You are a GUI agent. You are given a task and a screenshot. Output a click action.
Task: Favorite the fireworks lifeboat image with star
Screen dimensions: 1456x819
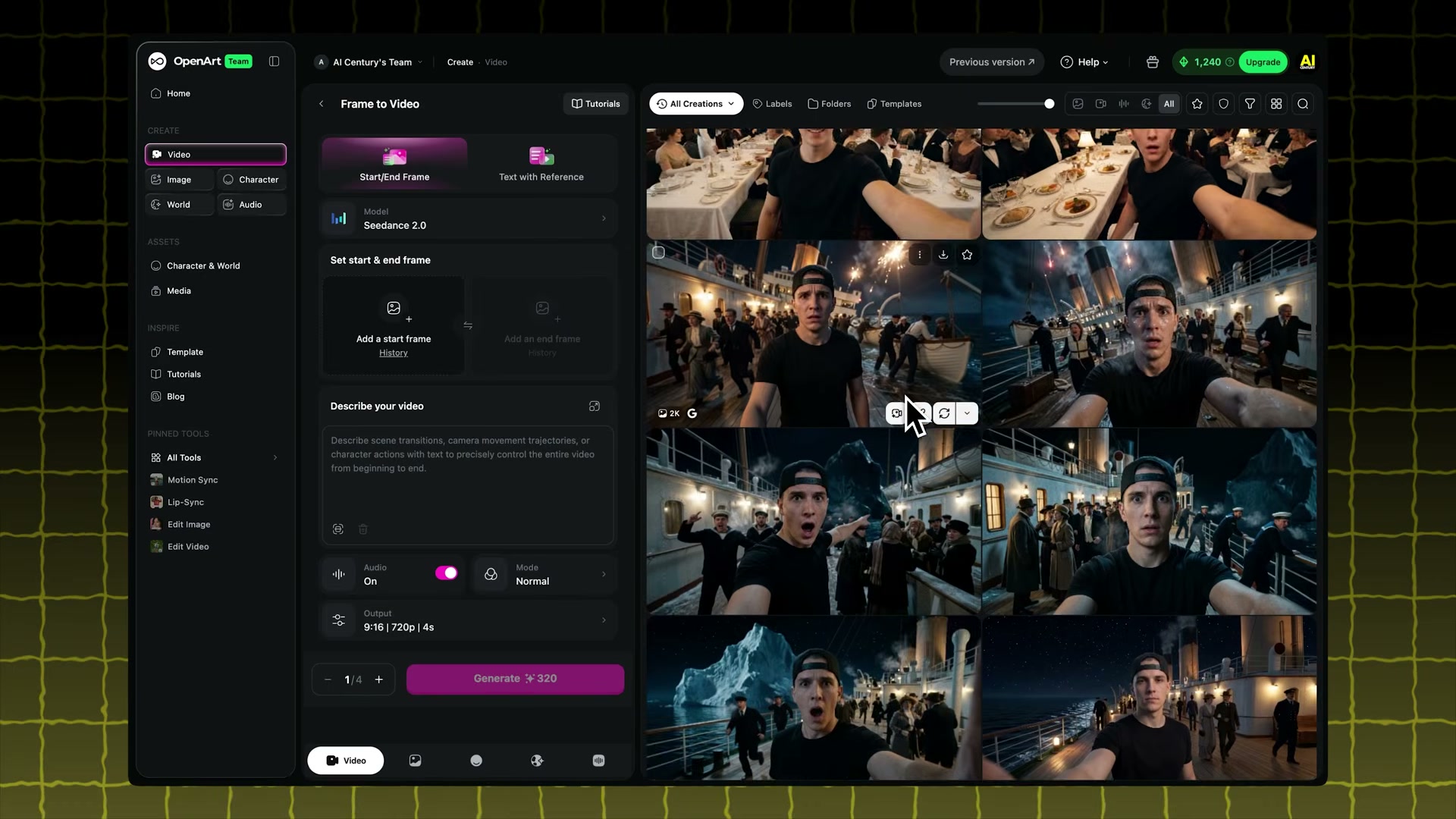click(967, 255)
